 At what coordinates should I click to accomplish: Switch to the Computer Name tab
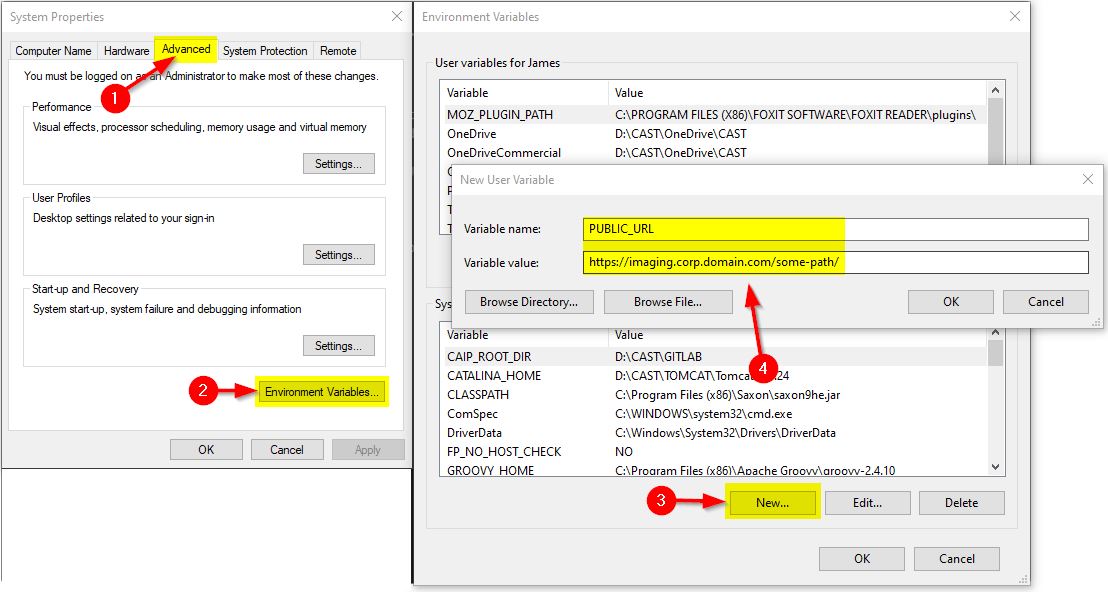click(53, 51)
